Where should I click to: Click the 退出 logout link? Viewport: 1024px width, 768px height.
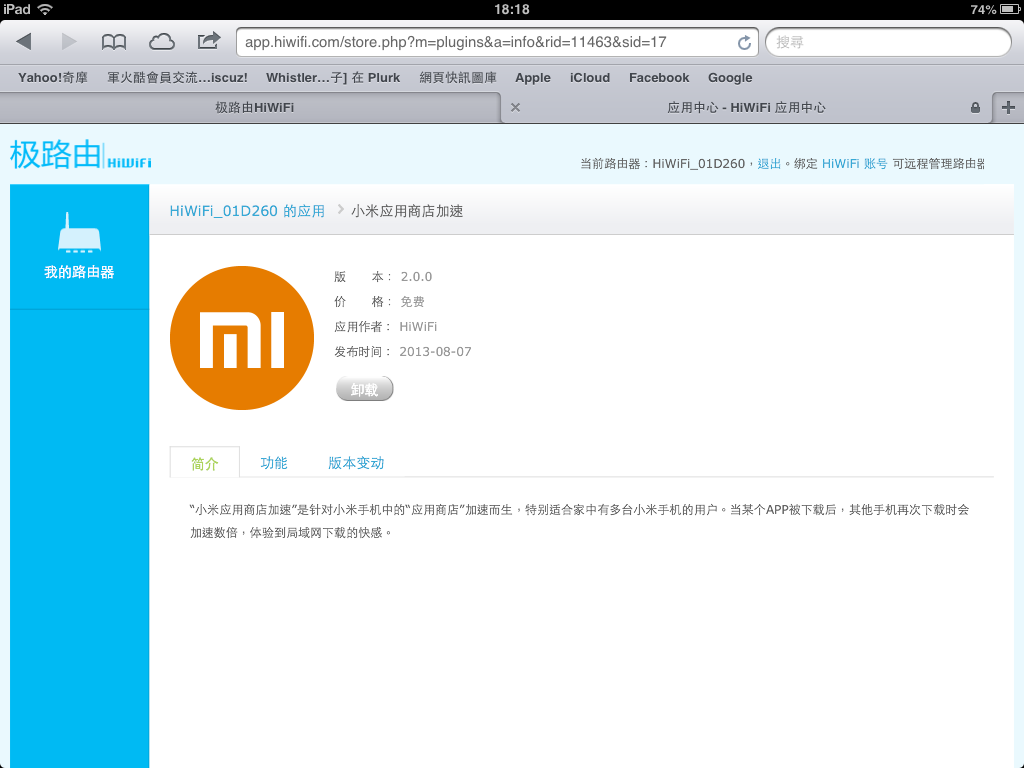pos(769,164)
